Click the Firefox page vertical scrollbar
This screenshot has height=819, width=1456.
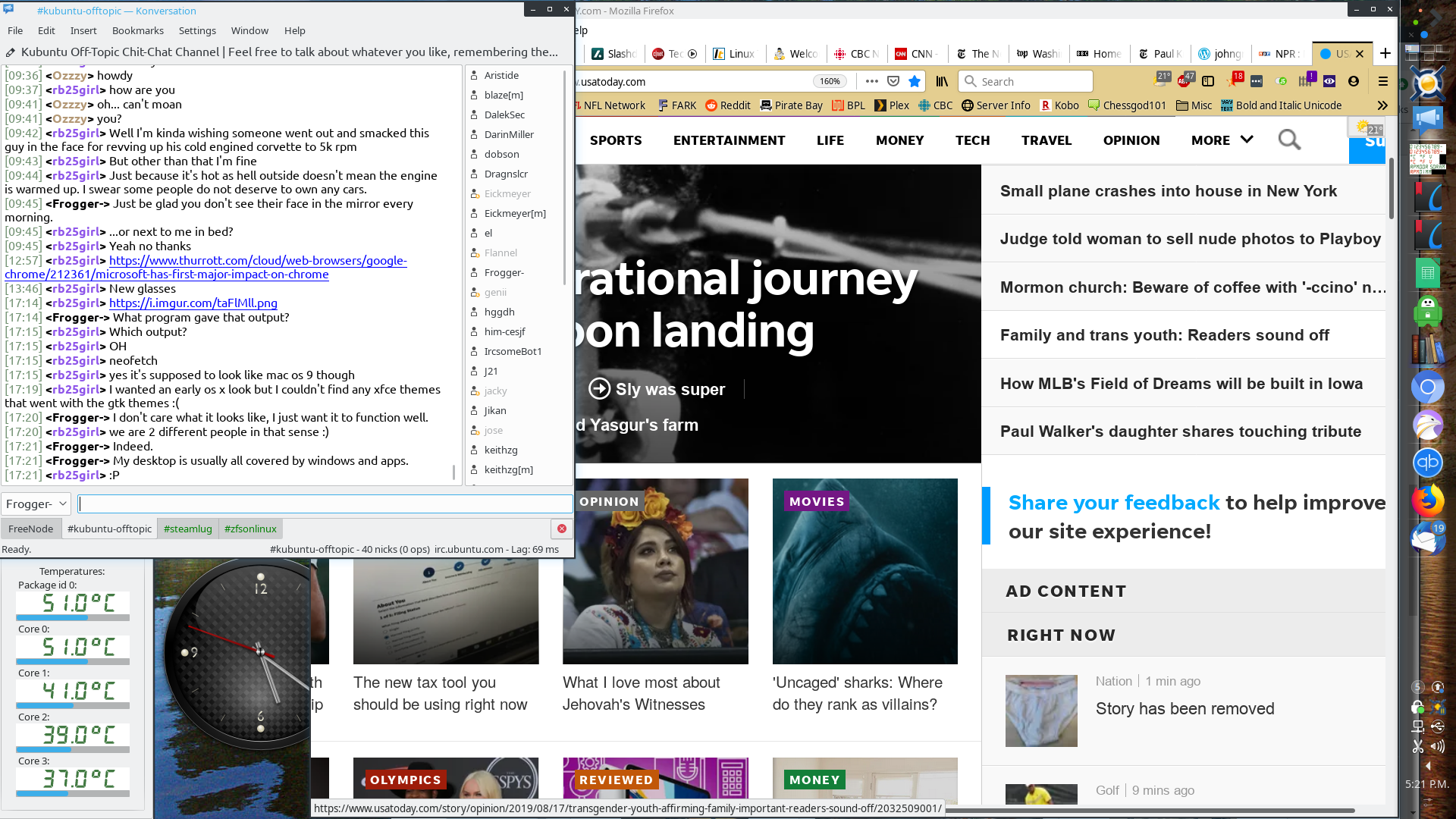point(1392,190)
